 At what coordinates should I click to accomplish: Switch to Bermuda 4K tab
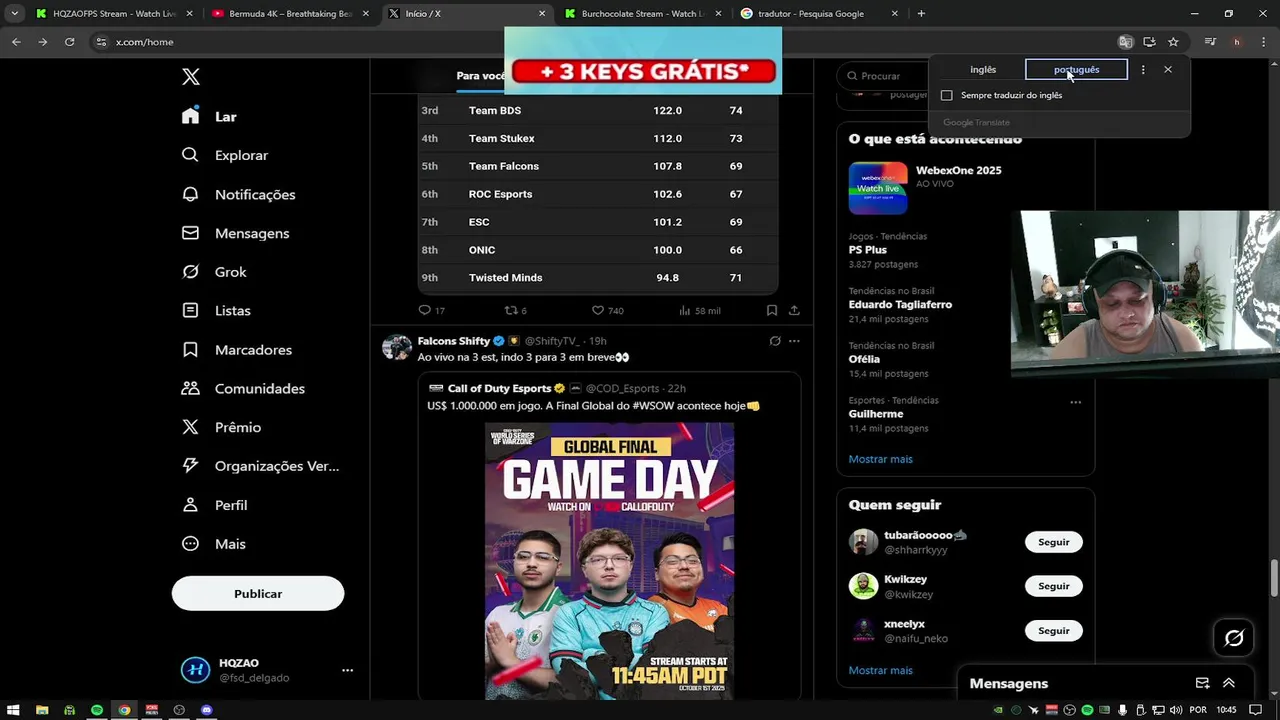click(x=290, y=14)
